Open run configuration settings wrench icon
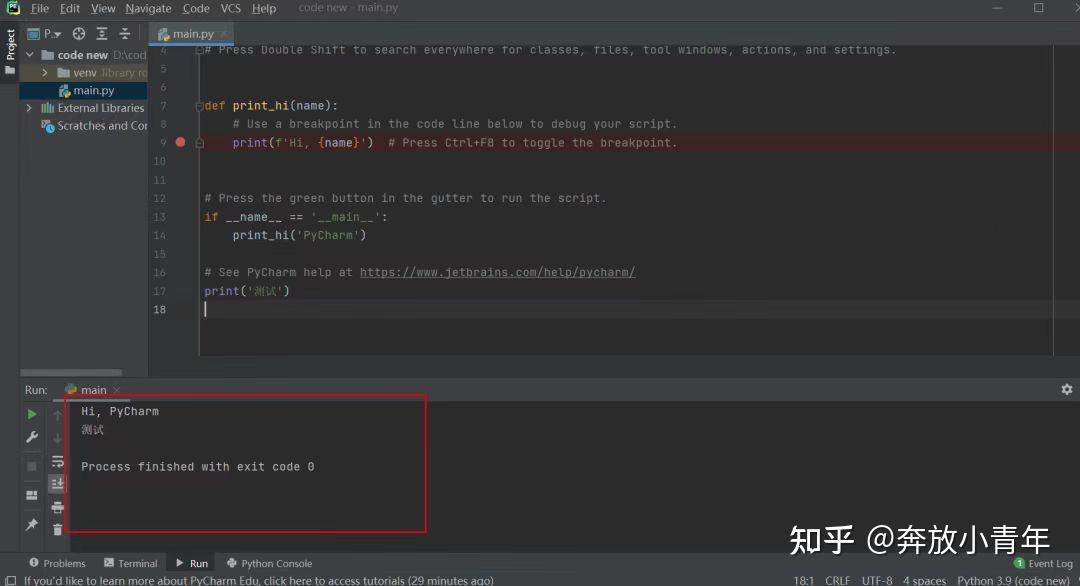The image size is (1080, 586). (31, 437)
